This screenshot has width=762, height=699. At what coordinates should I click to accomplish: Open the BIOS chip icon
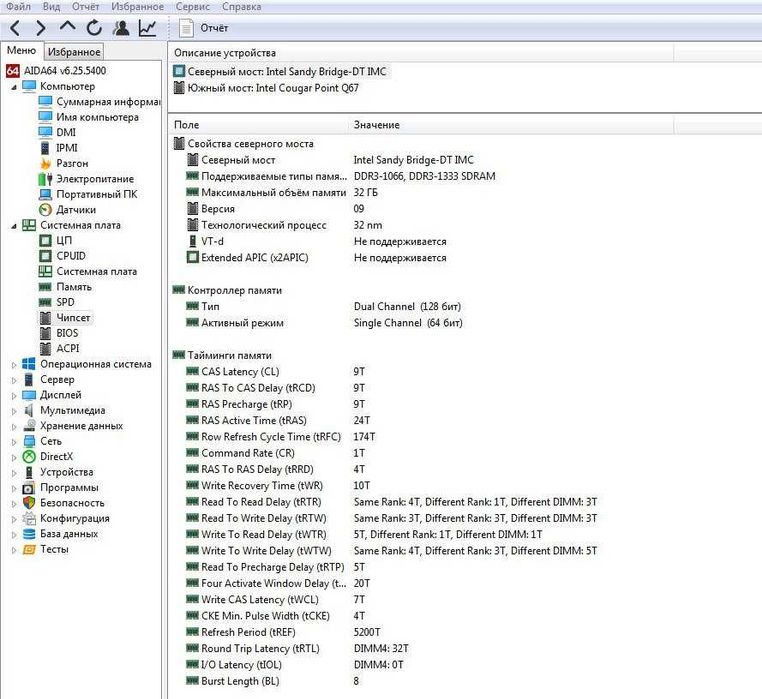point(45,333)
